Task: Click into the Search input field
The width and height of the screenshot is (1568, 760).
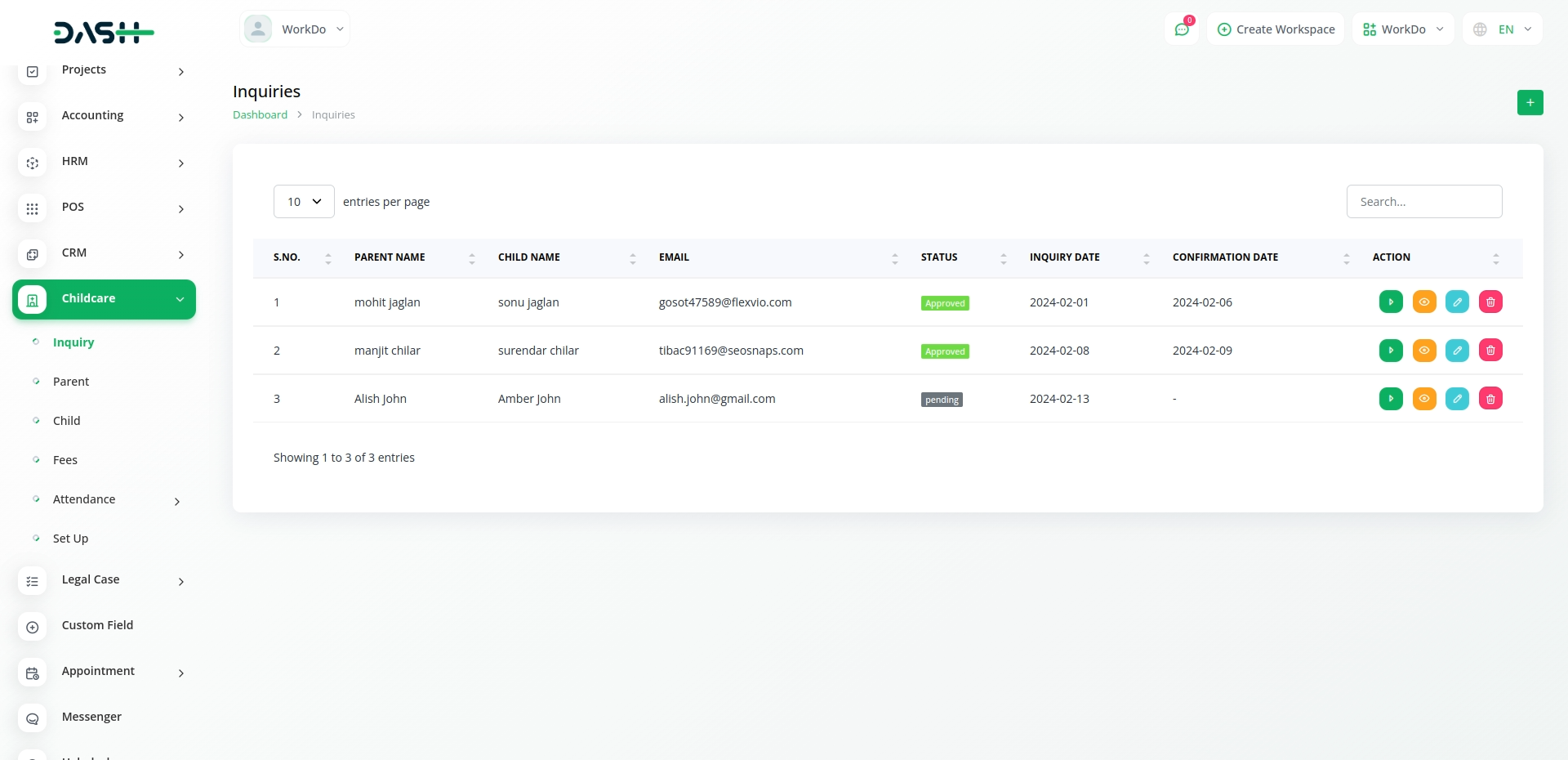Action: [x=1423, y=202]
